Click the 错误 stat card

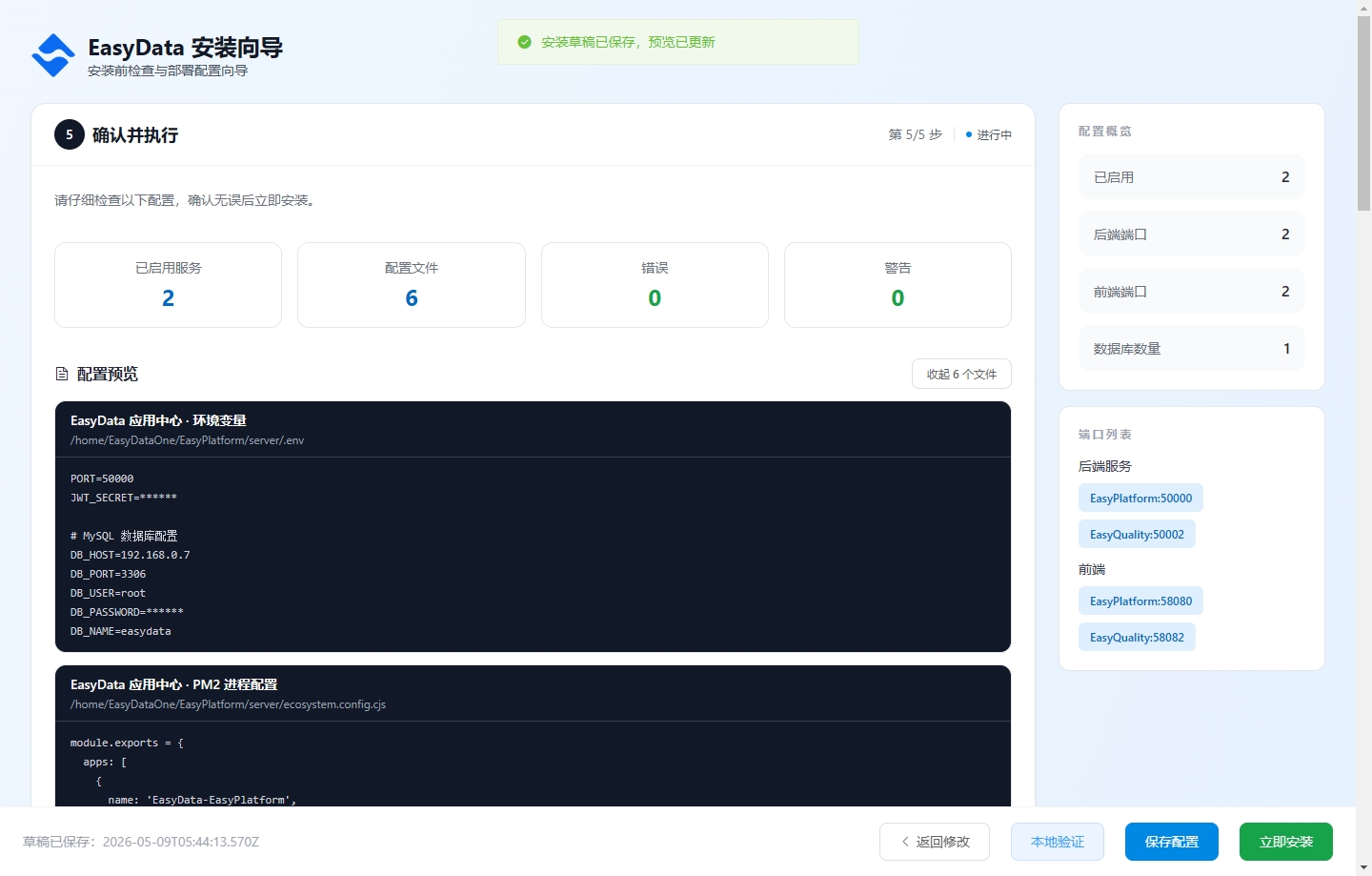[655, 285]
